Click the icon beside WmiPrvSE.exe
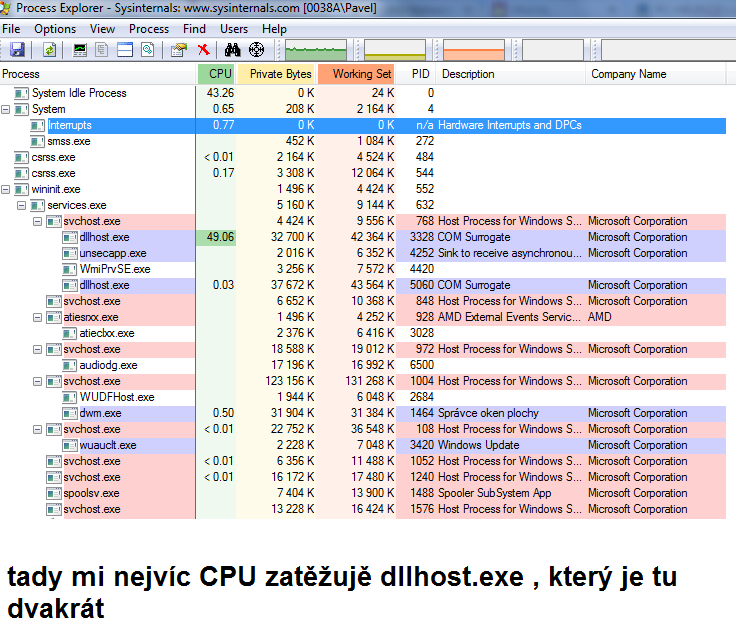 [x=69, y=269]
